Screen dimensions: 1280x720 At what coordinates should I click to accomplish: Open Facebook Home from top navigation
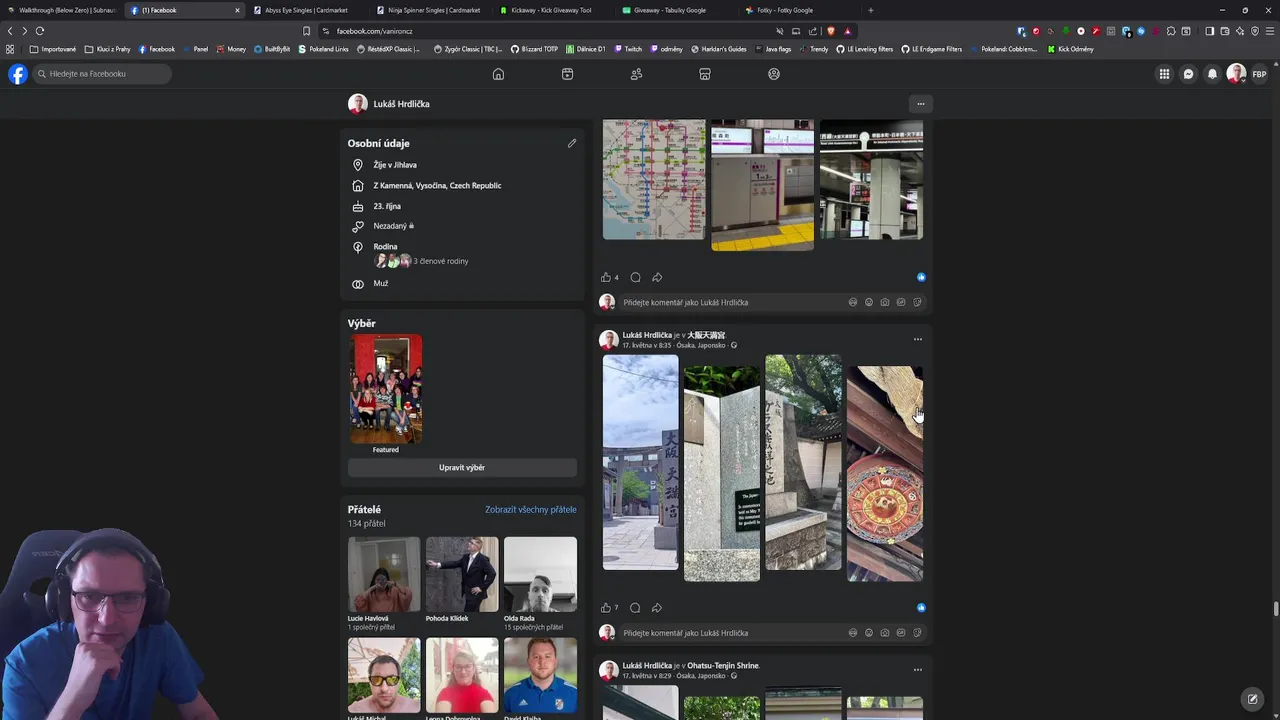tap(498, 74)
